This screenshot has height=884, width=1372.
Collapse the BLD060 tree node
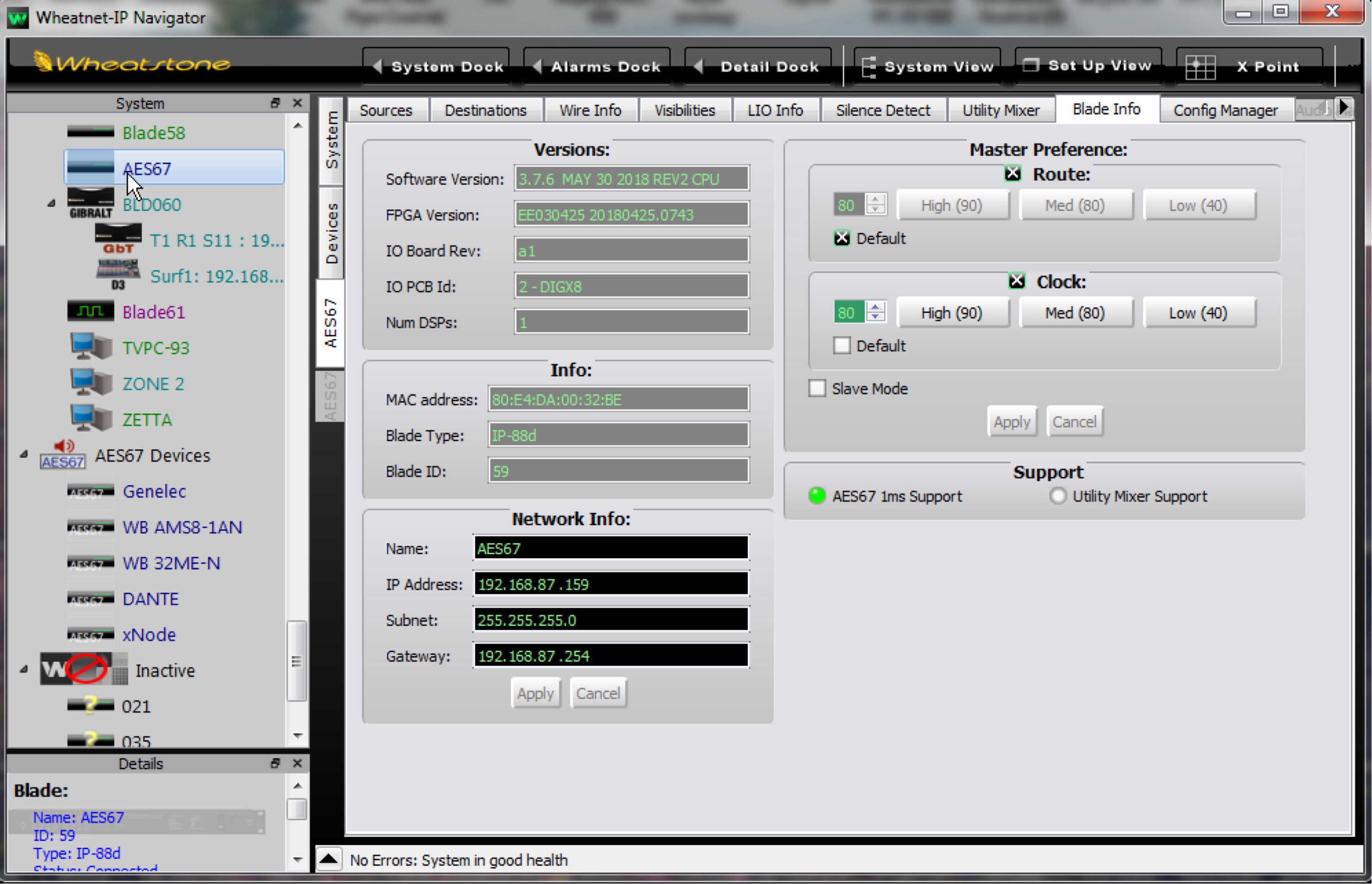pos(51,203)
